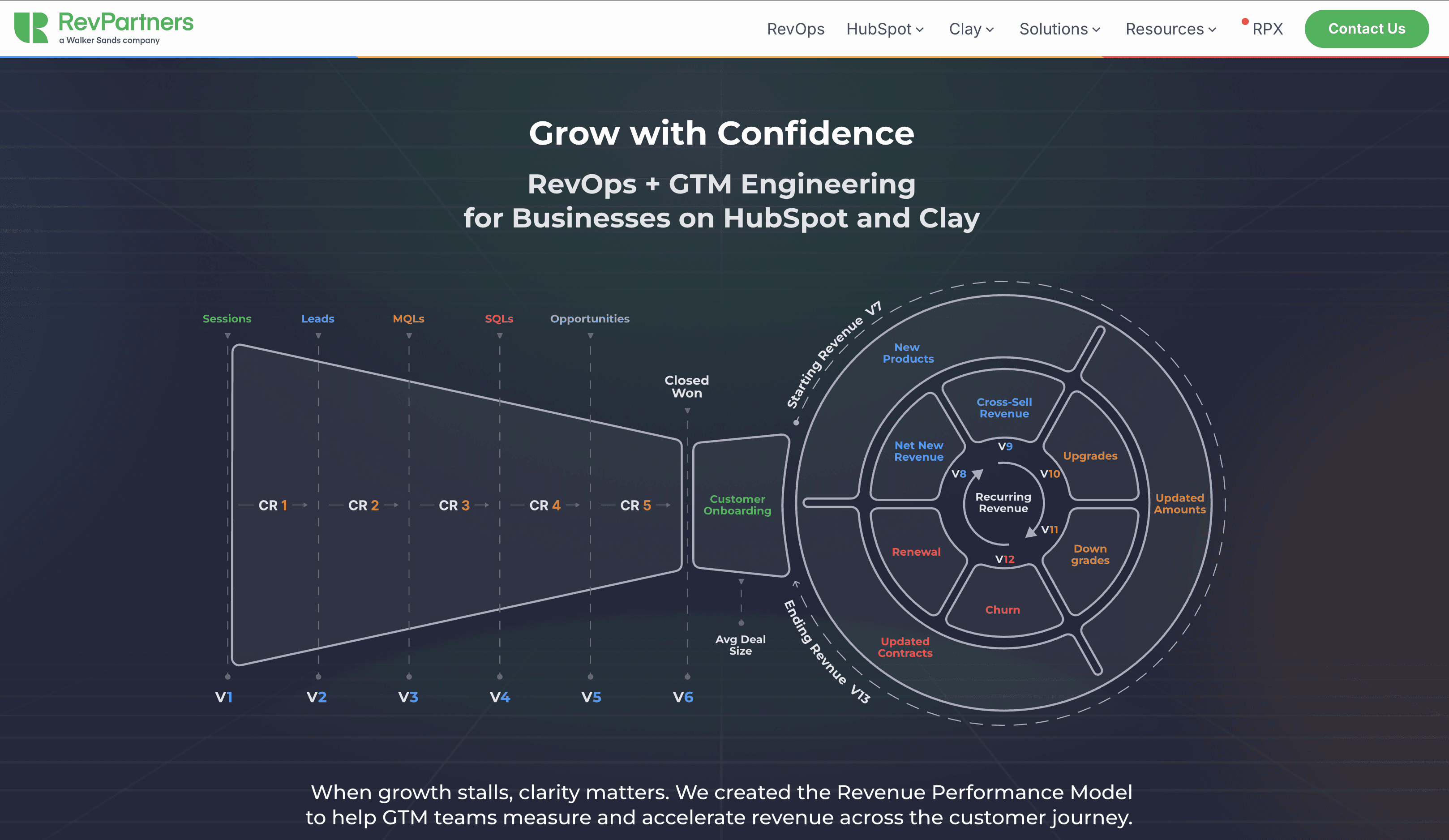
Task: Click the 'CR 5' conversion rate label
Action: (635, 506)
